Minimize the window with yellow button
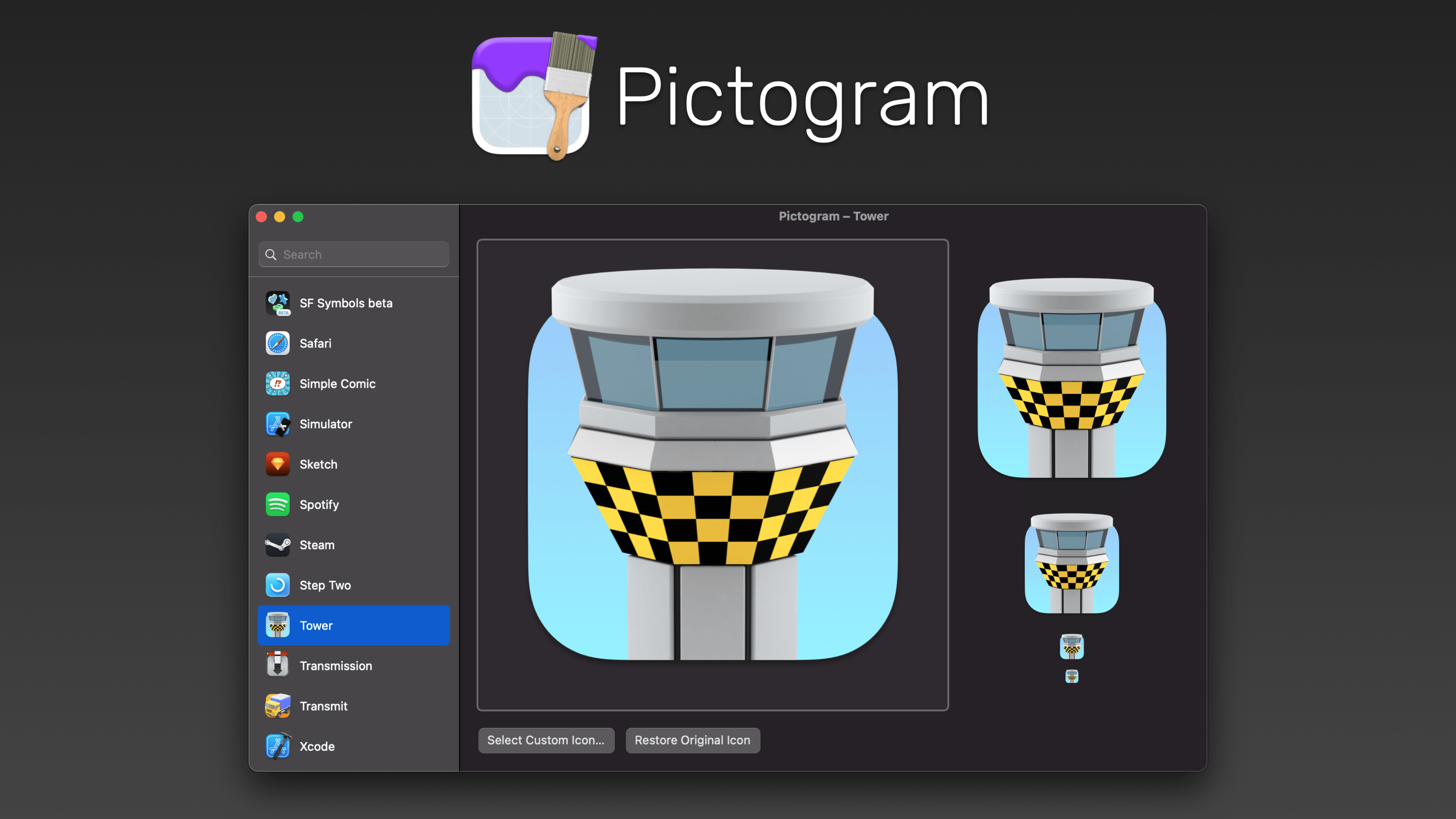1456x819 pixels. (x=280, y=217)
